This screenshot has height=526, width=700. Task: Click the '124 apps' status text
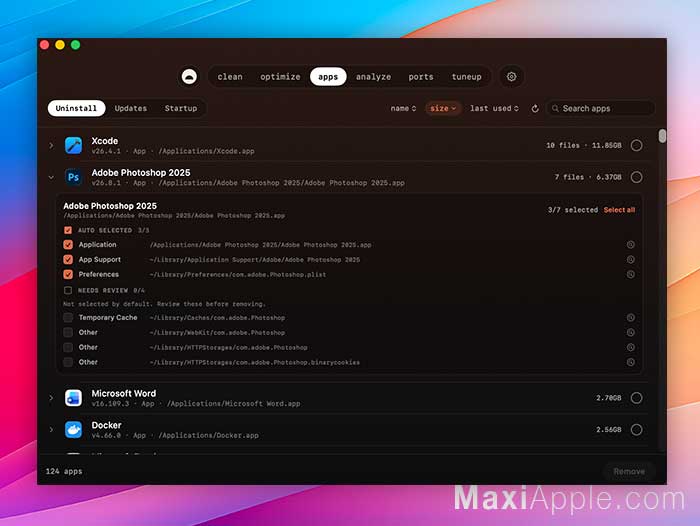[64, 472]
